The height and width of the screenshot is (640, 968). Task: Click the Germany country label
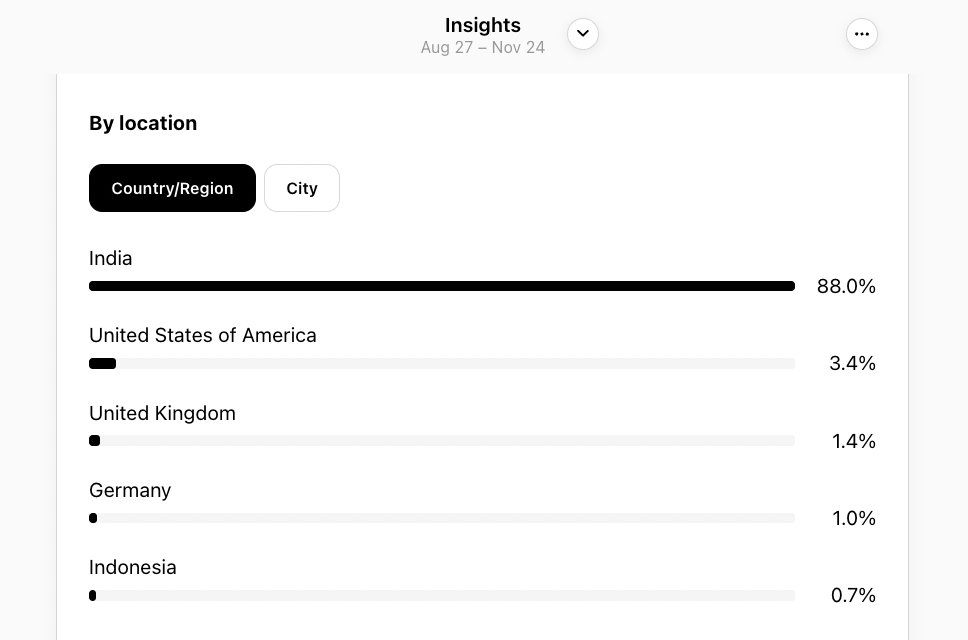pyautogui.click(x=130, y=490)
